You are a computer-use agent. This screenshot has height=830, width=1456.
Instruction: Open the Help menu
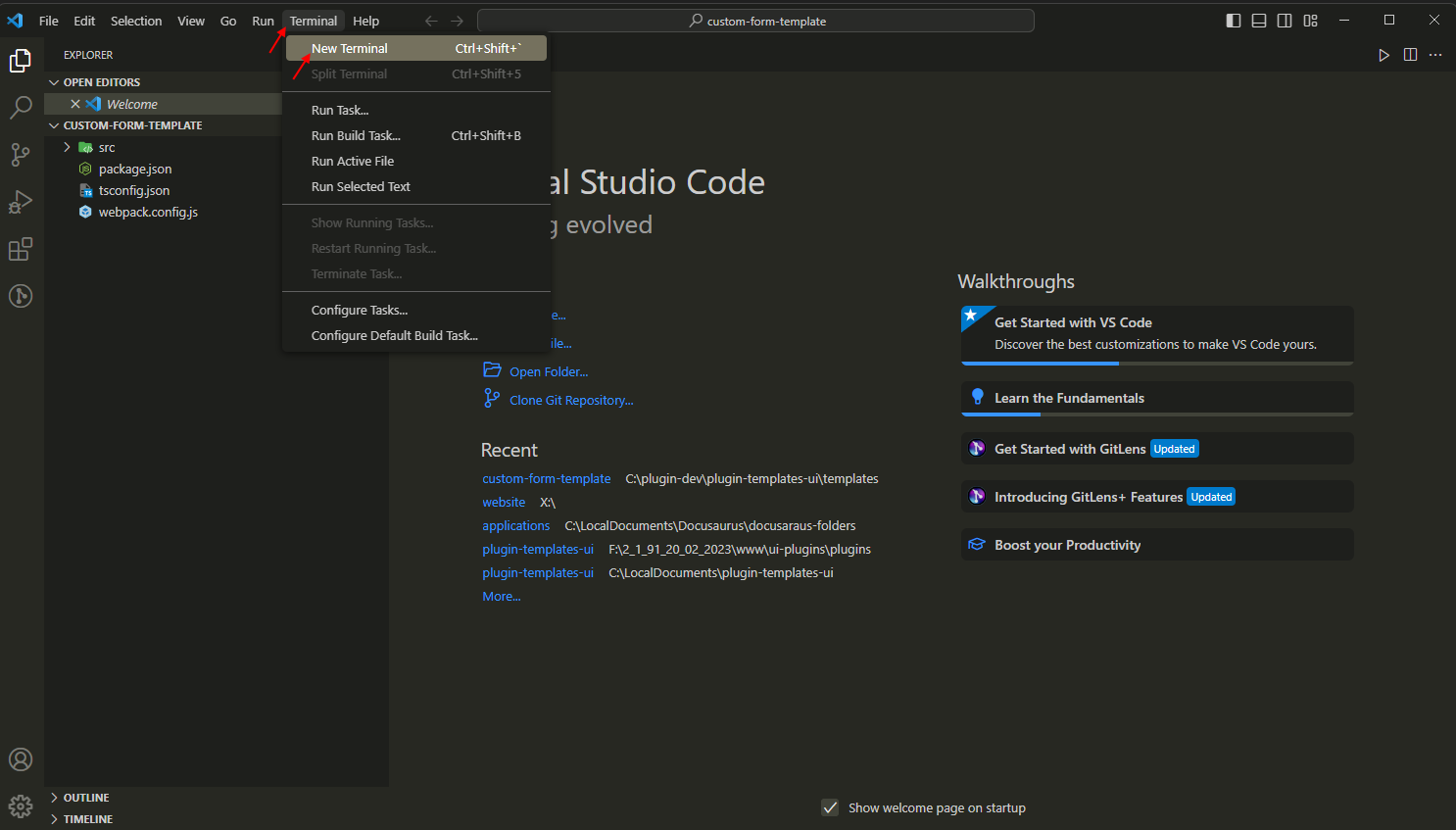tap(366, 21)
